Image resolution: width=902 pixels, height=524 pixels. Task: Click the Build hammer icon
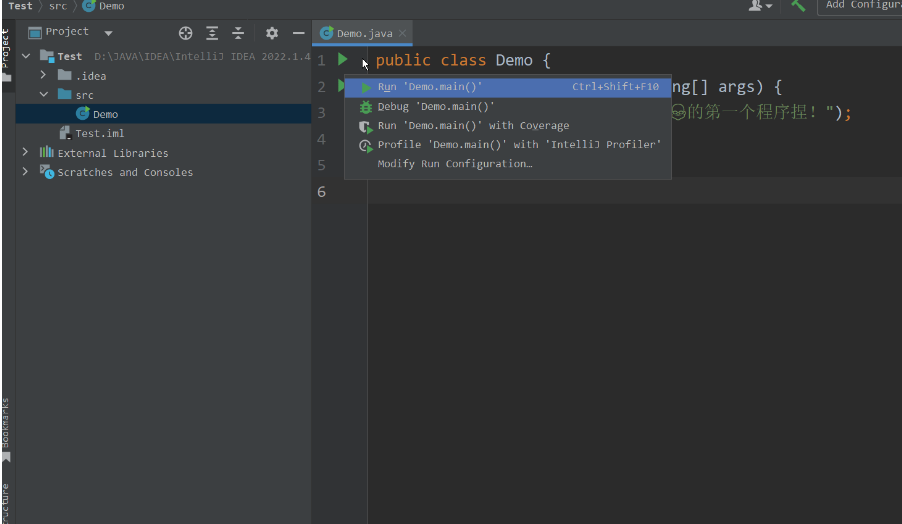(797, 6)
